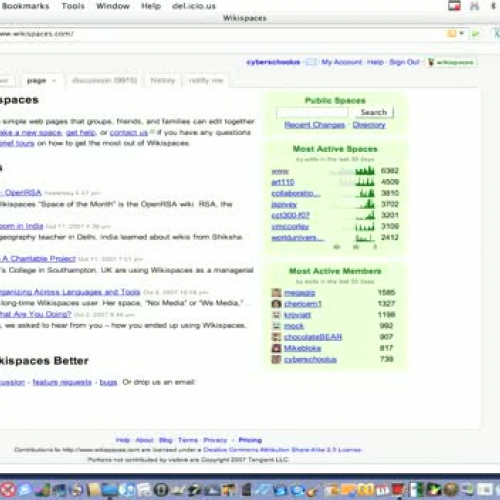Viewport: 500px width, 500px height.
Task: Open the cyberschoolus username link at top
Action: tap(273, 62)
